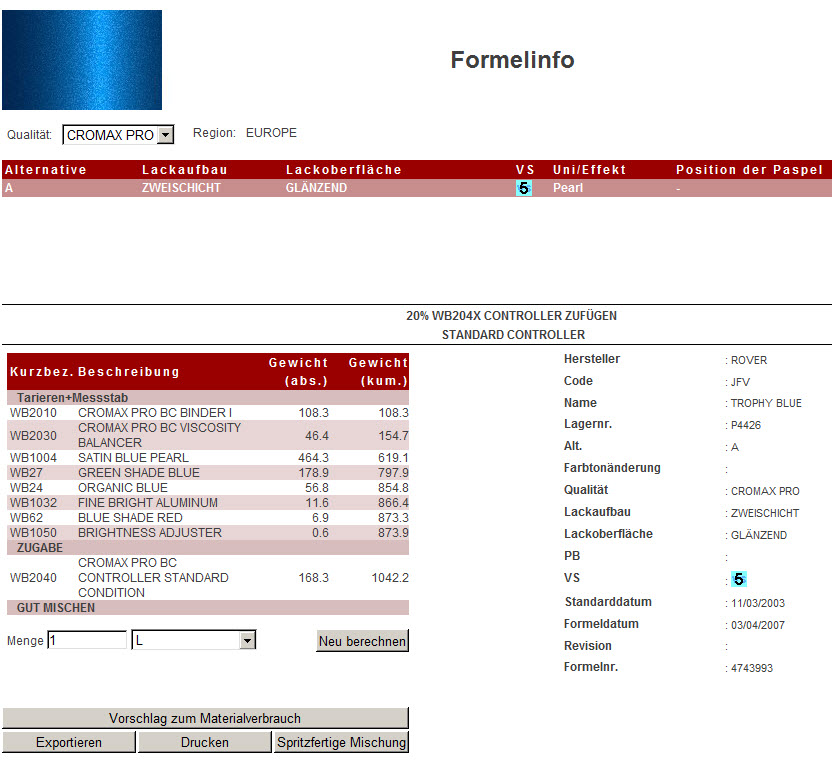Click the Formelnr. value 4743993
The image size is (832, 766).
pyautogui.click(x=752, y=668)
